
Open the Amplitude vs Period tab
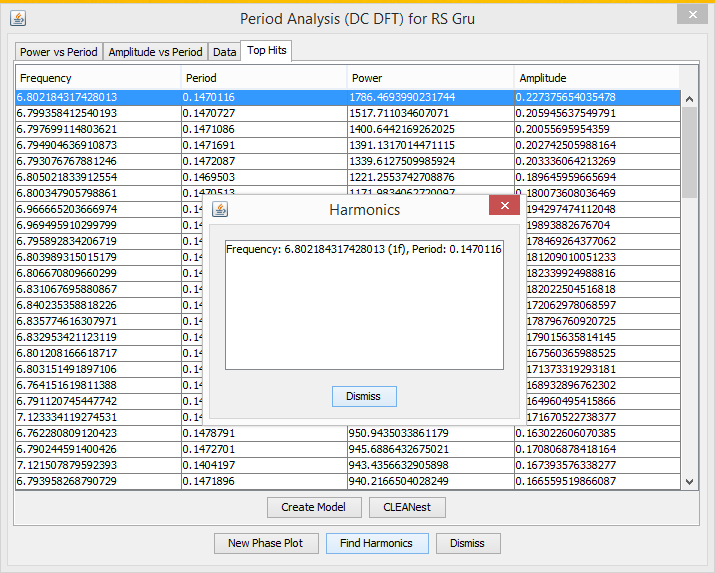[x=155, y=52]
